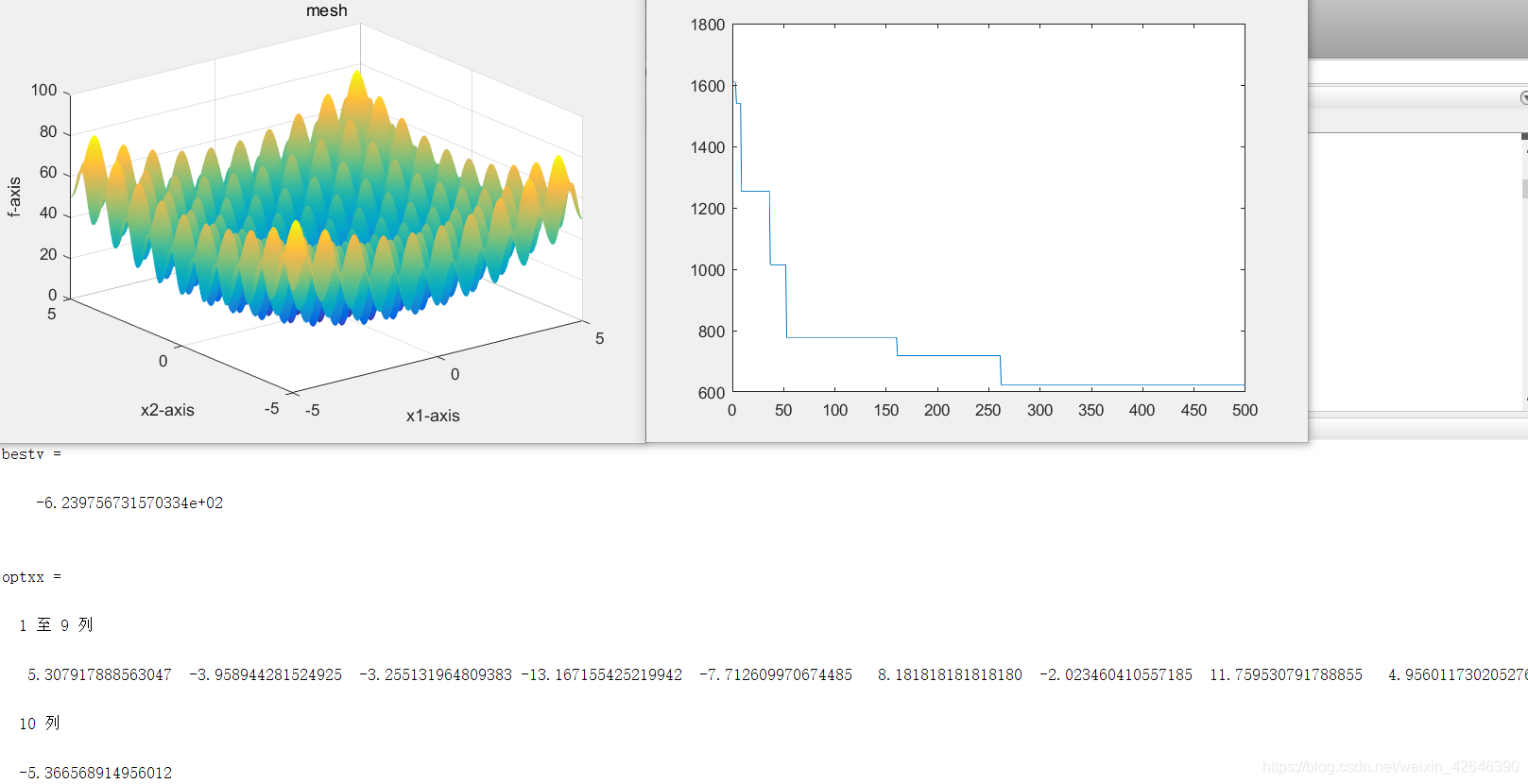Click the 80 tick on the f-axis
Image resolution: width=1528 pixels, height=784 pixels.
[x=48, y=131]
